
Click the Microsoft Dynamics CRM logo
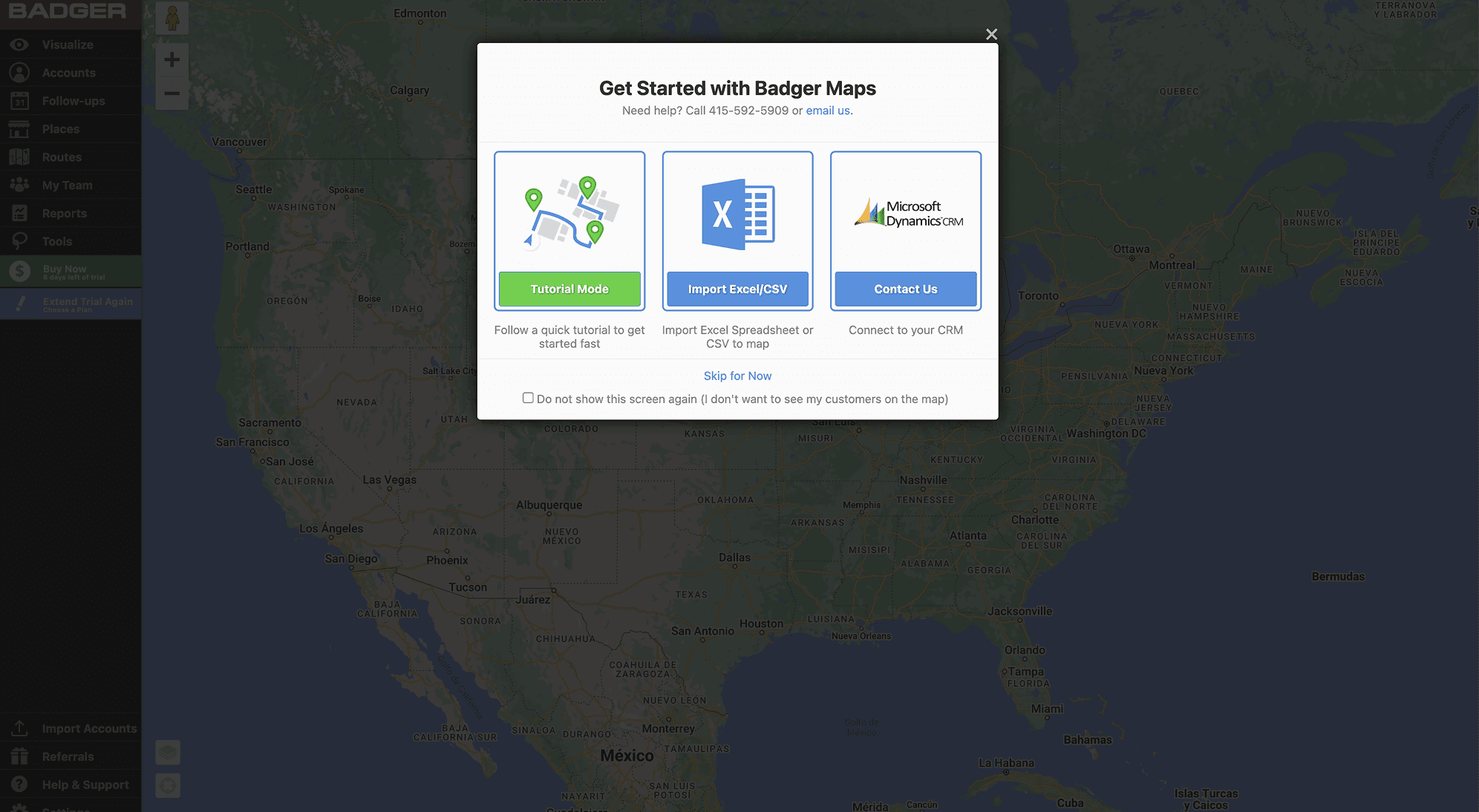[x=907, y=214]
